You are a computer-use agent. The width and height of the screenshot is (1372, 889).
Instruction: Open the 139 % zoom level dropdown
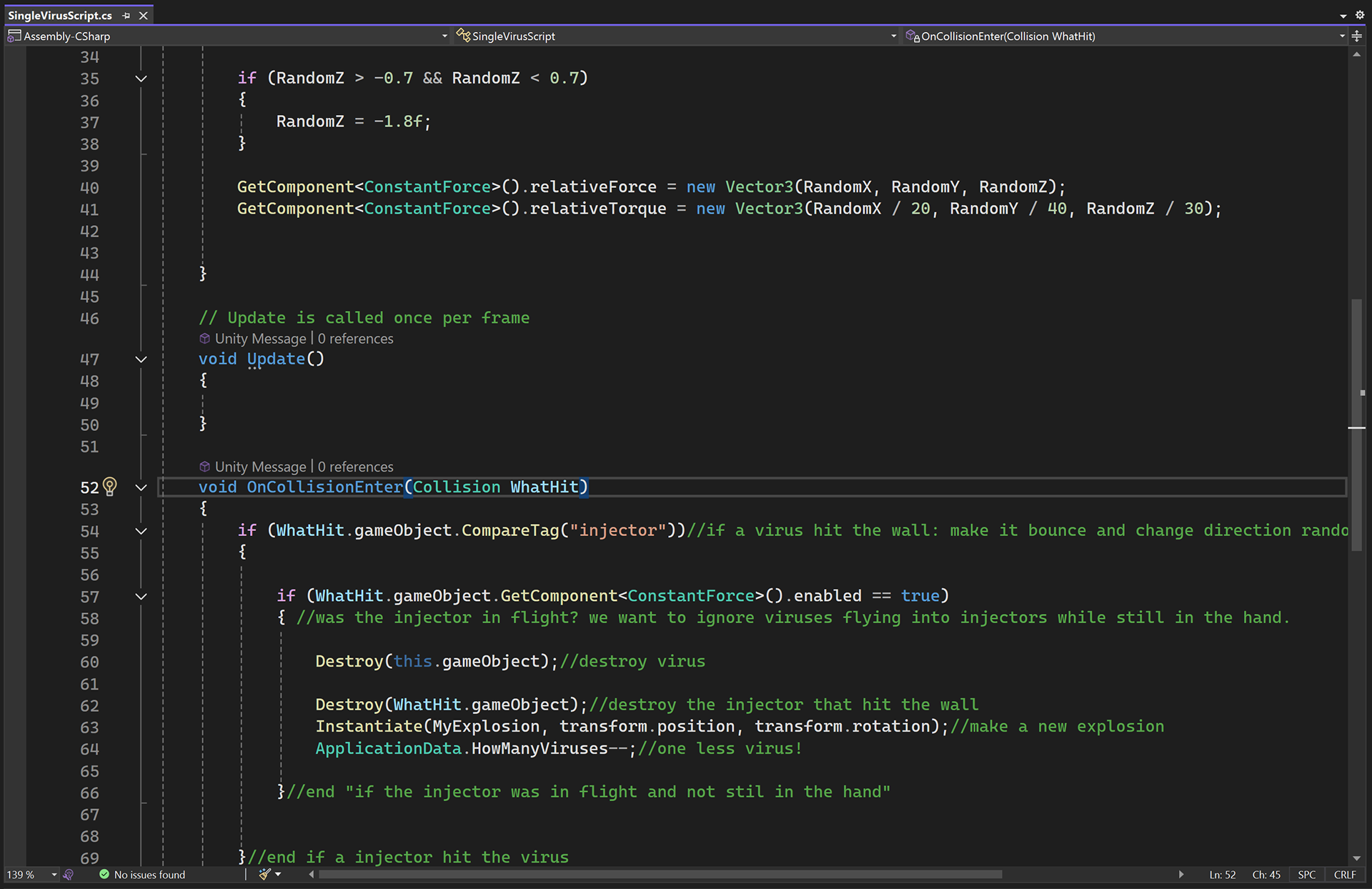point(54,875)
